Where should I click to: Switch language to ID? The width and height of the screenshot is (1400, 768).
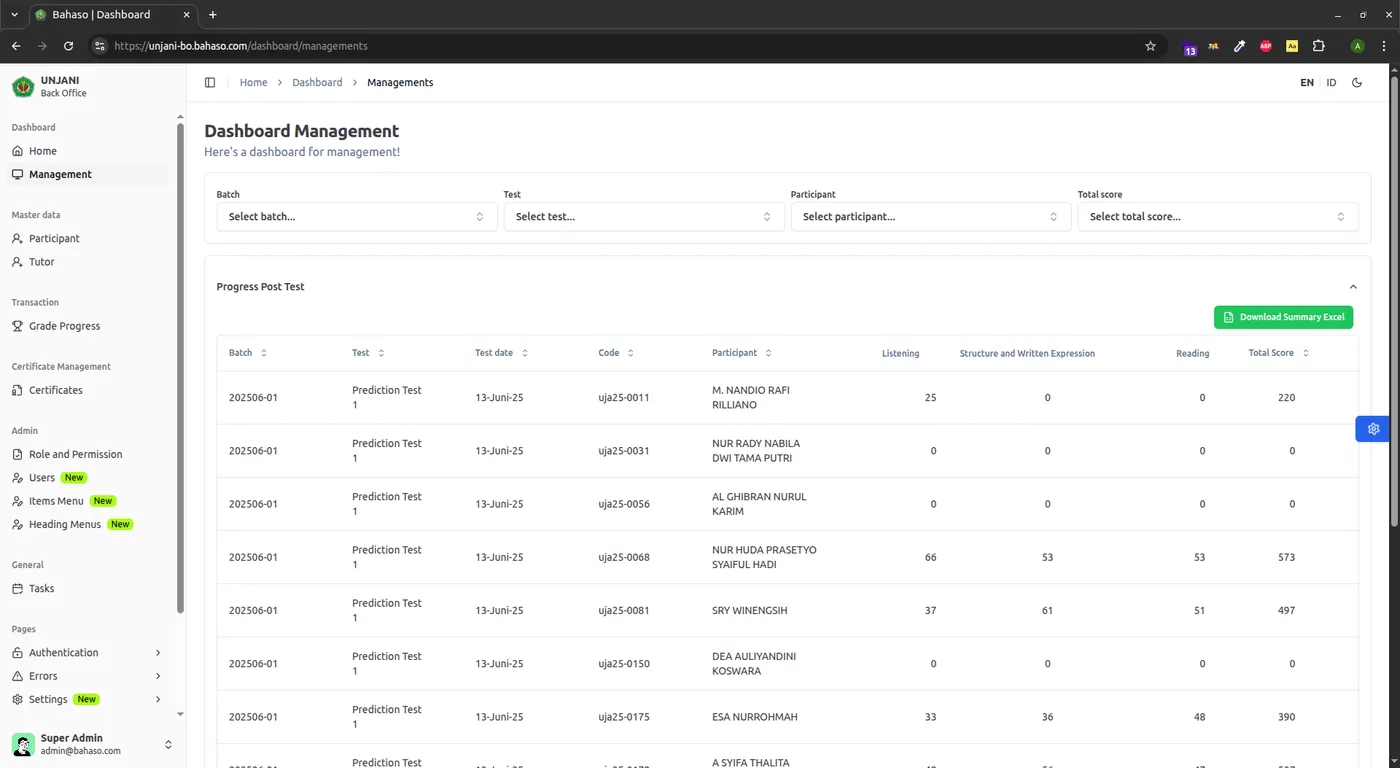pyautogui.click(x=1331, y=83)
